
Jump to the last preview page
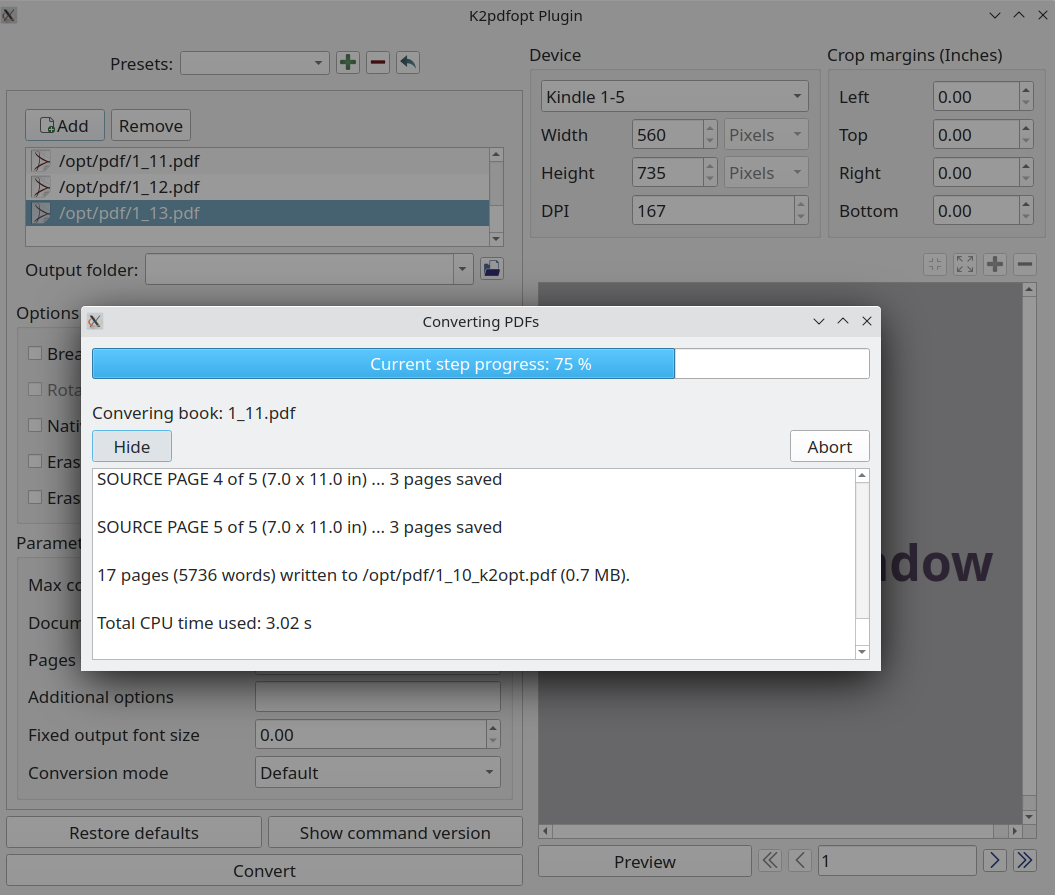1025,860
